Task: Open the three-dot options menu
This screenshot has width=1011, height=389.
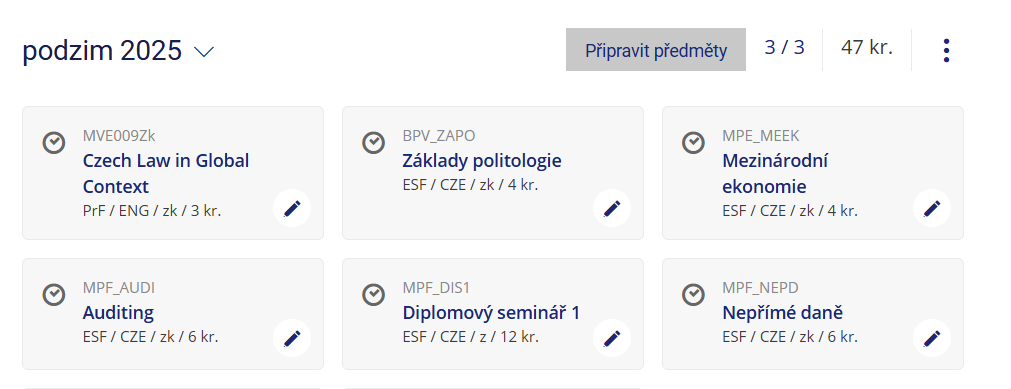Action: pos(946,50)
